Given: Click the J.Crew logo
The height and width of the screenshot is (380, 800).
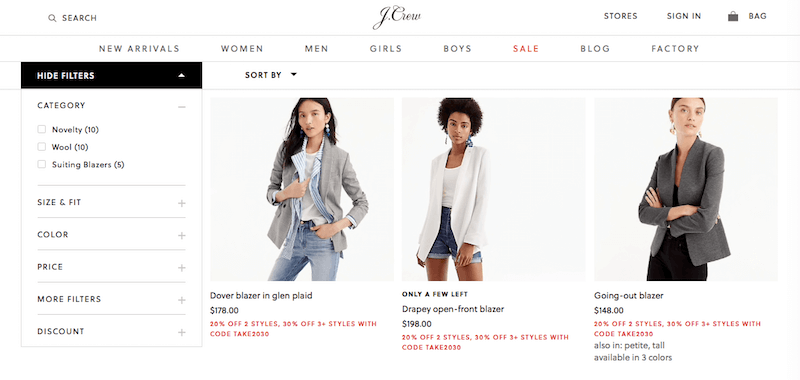Looking at the screenshot, I should (397, 17).
